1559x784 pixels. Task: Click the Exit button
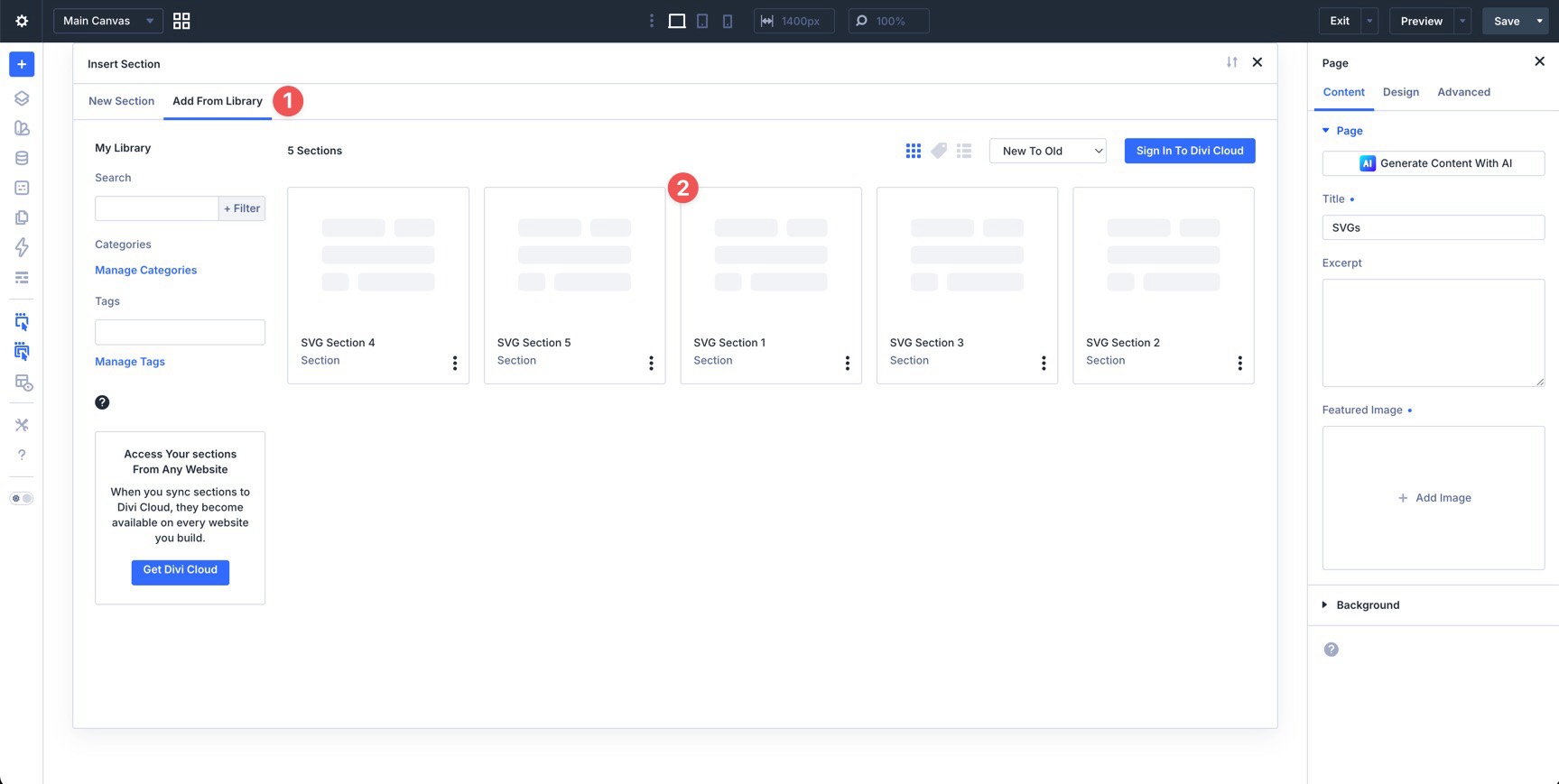1340,21
